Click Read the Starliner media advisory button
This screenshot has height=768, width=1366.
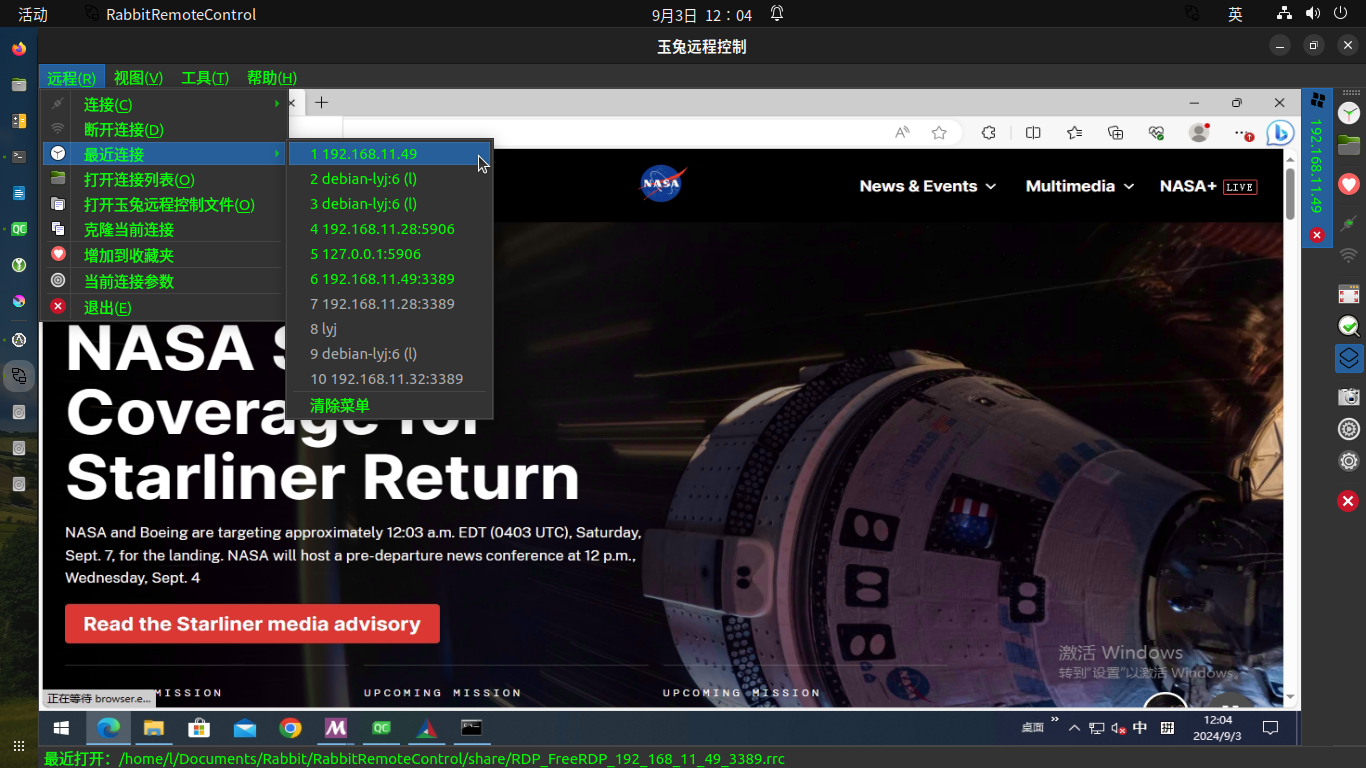coord(252,624)
